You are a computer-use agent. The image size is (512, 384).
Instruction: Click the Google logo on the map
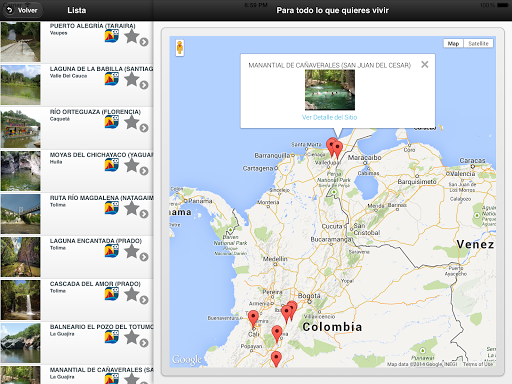(x=187, y=360)
